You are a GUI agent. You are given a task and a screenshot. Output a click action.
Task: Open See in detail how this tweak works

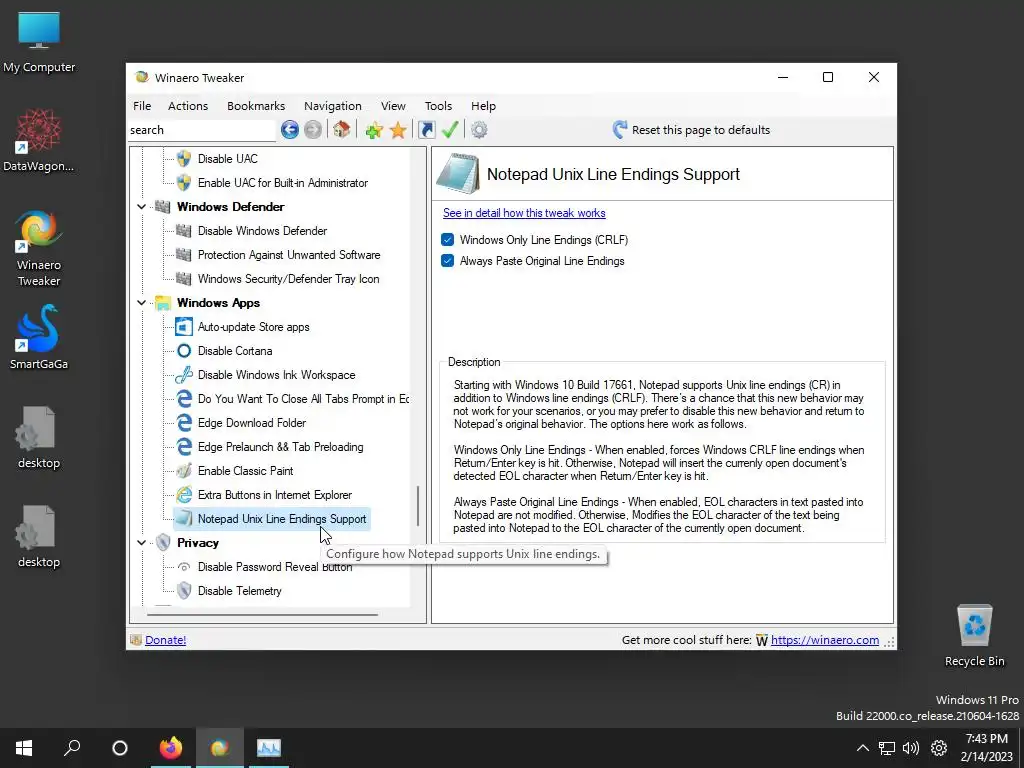[524, 213]
